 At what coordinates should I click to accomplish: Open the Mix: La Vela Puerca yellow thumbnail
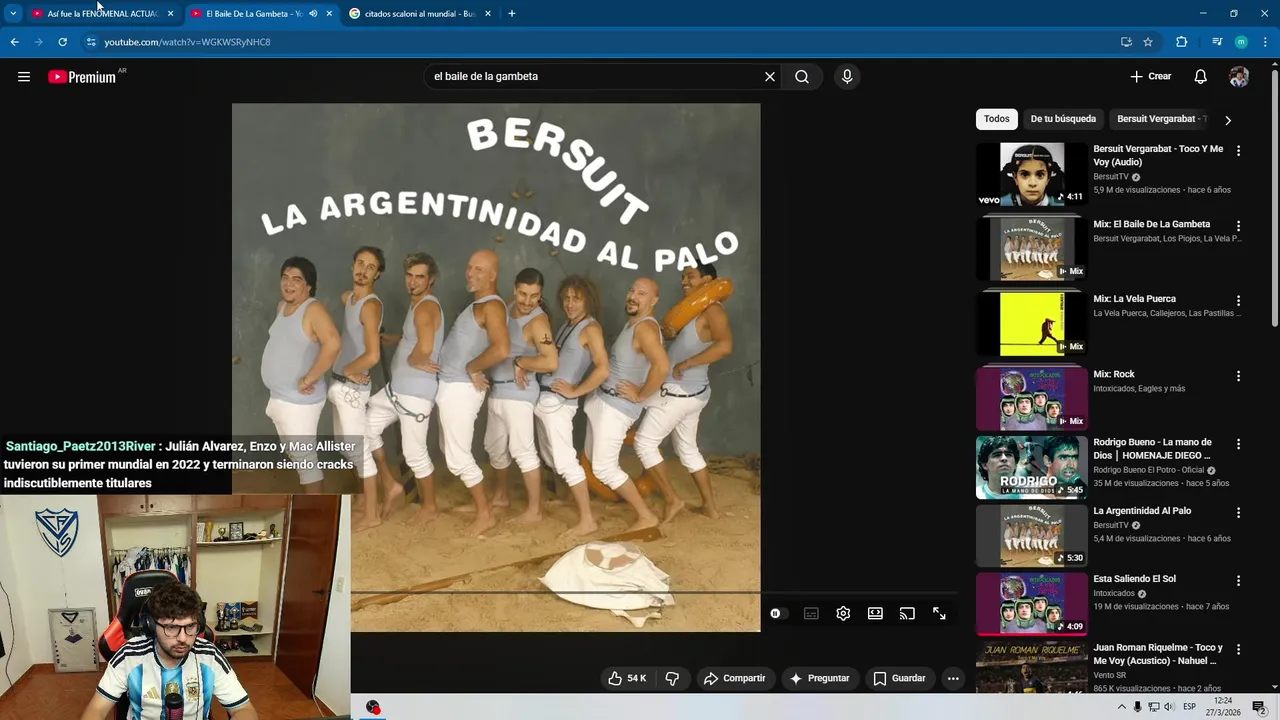click(1031, 324)
